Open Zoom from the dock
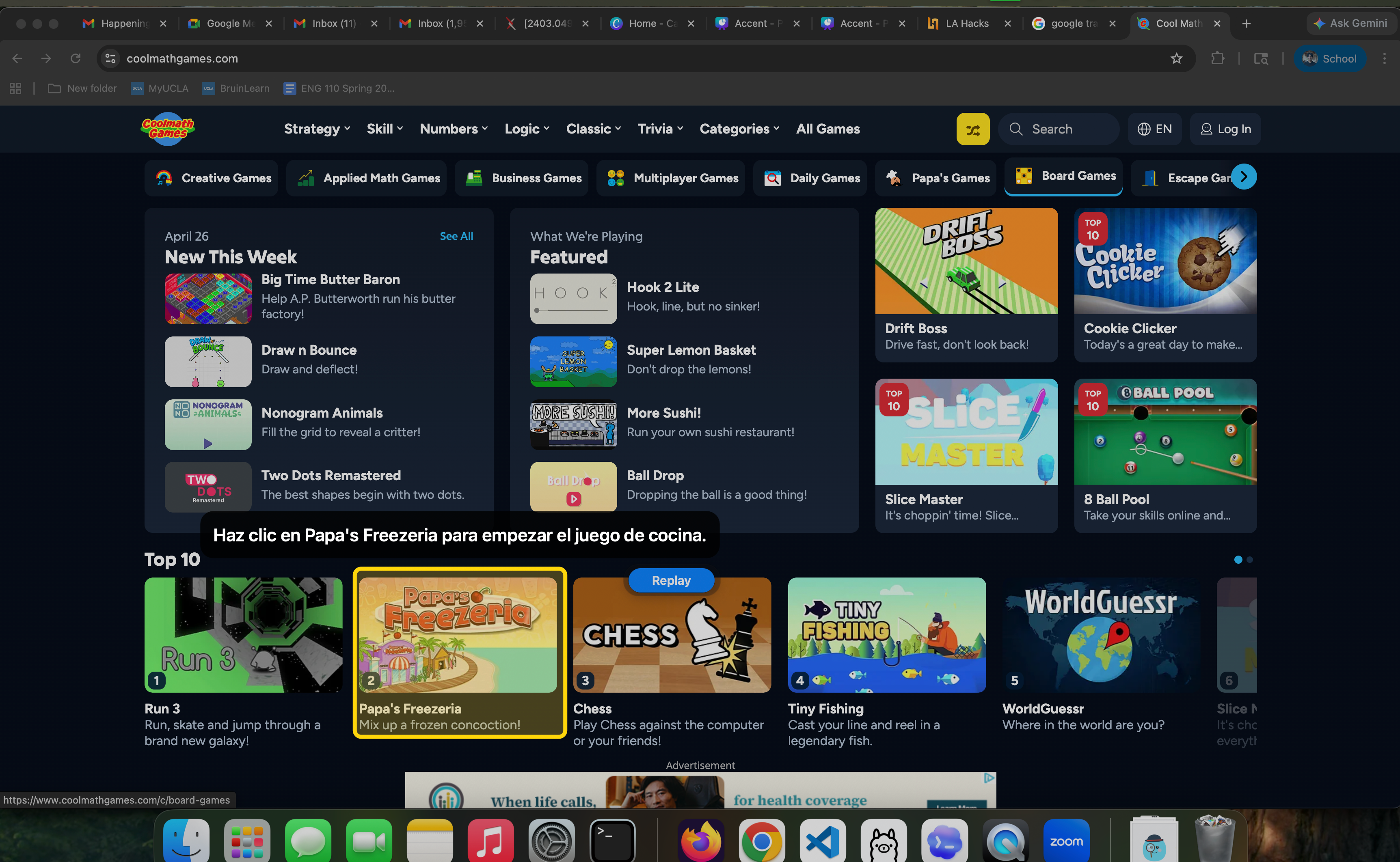 click(x=1066, y=841)
